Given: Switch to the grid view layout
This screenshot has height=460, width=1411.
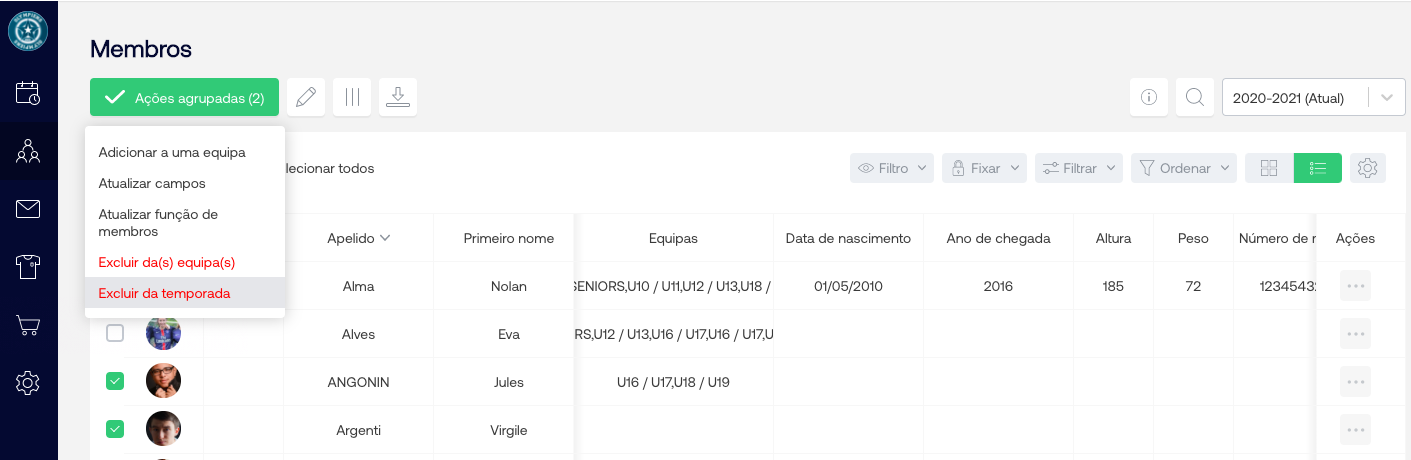Looking at the screenshot, I should (x=1269, y=168).
